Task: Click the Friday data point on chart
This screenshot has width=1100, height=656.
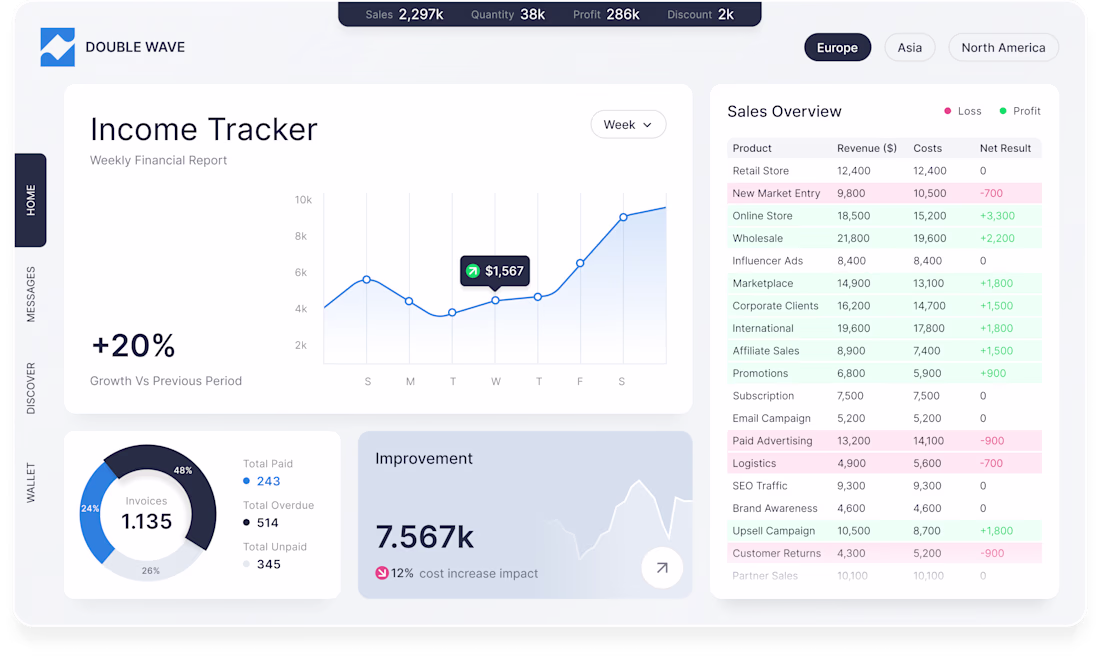Action: coord(580,263)
